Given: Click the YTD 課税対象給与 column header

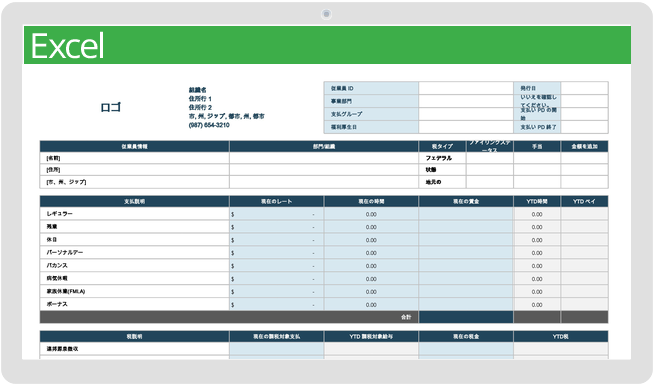Looking at the screenshot, I should tap(371, 337).
